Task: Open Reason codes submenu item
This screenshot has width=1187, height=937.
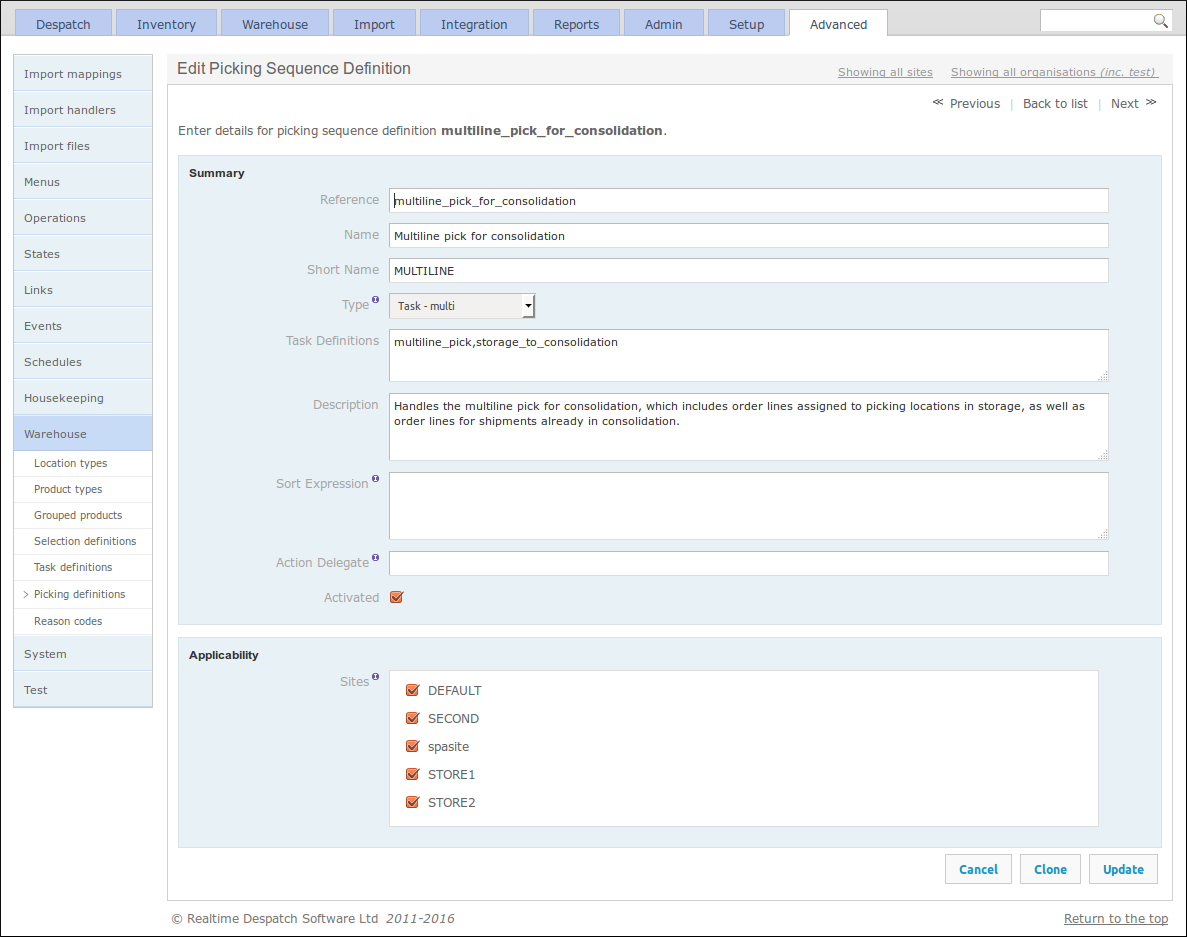Action: click(83, 621)
